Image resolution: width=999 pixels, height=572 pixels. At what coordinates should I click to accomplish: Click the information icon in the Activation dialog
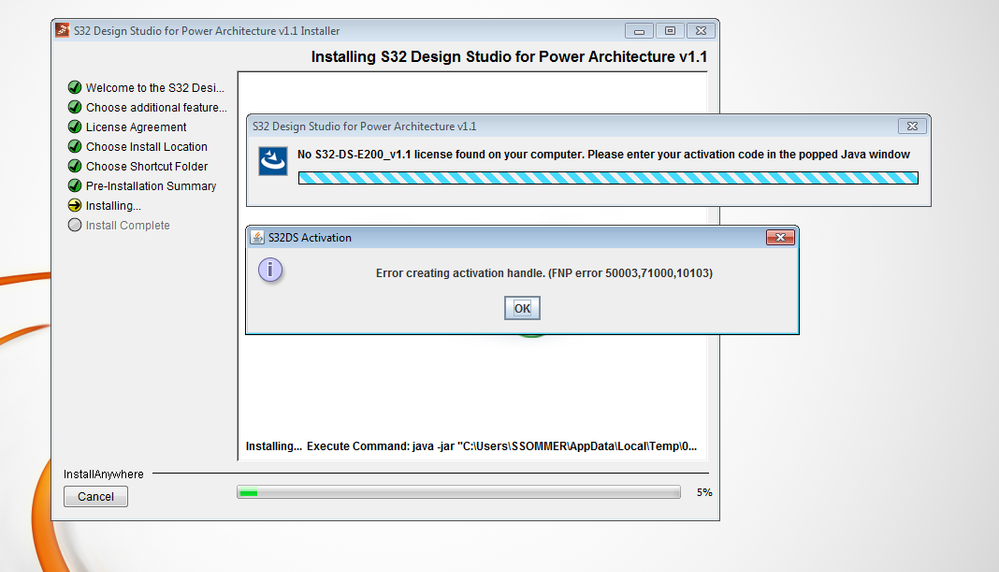[x=270, y=270]
